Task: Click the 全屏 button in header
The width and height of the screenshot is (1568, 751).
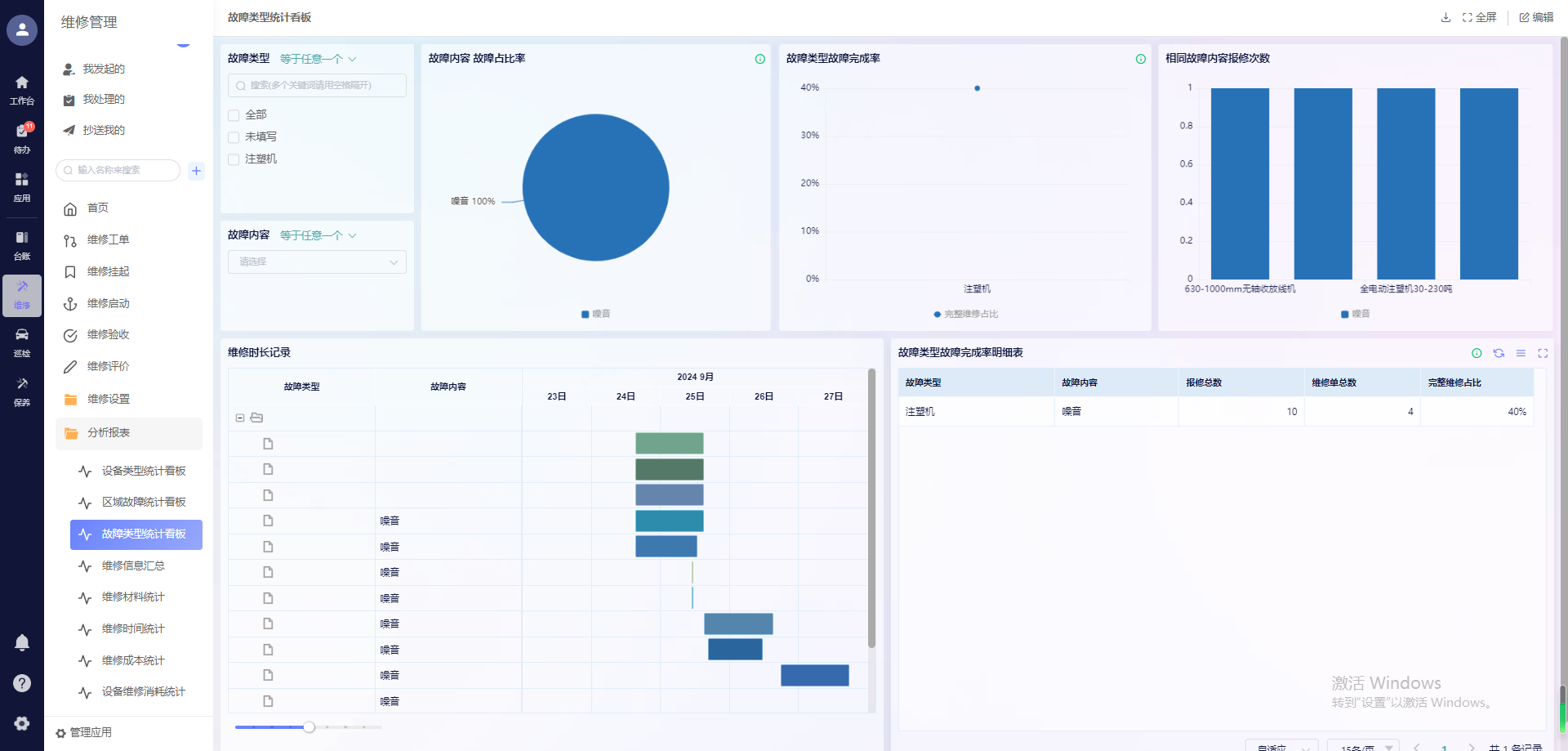Action: 1479,17
